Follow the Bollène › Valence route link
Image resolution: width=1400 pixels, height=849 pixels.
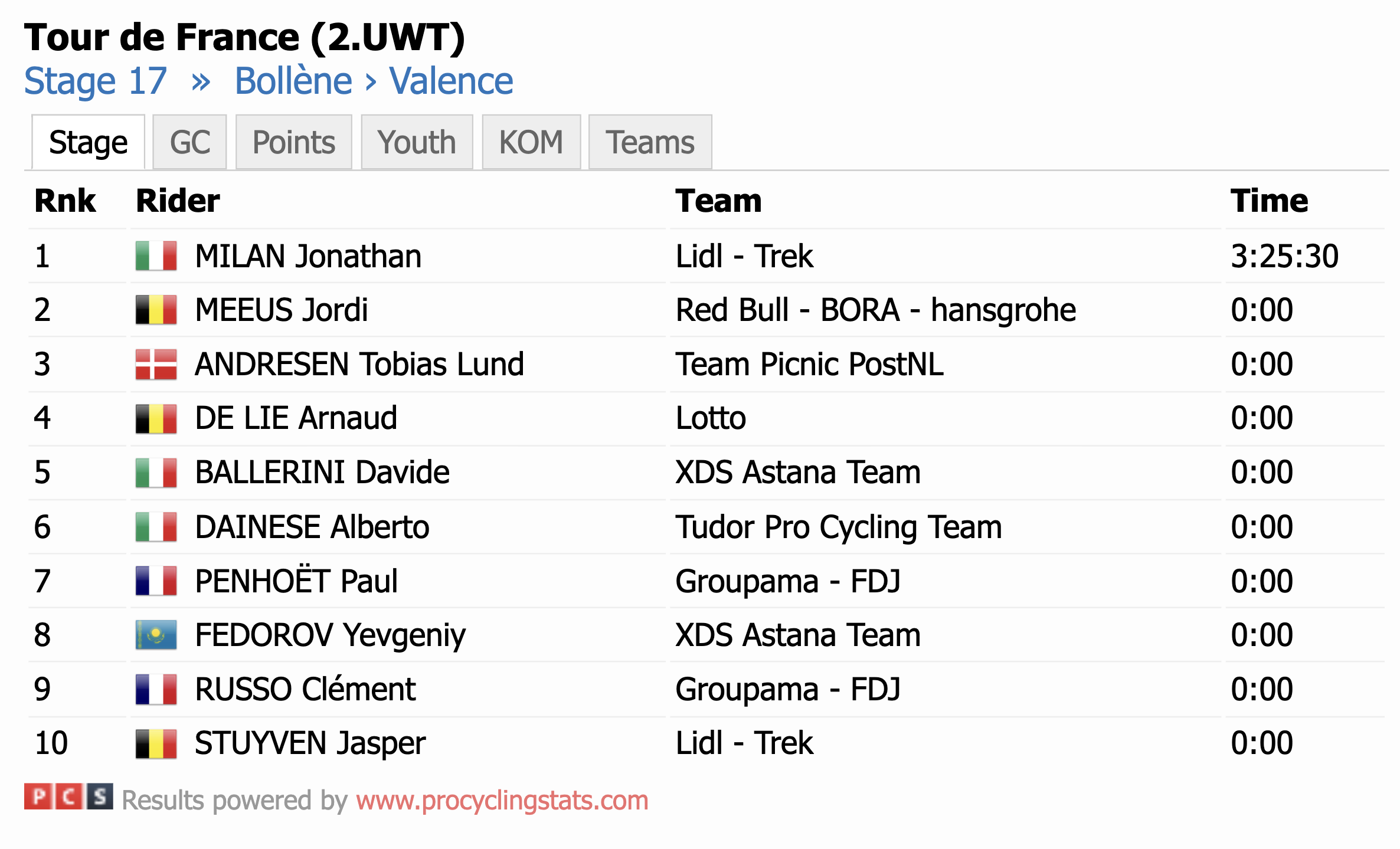tap(374, 81)
